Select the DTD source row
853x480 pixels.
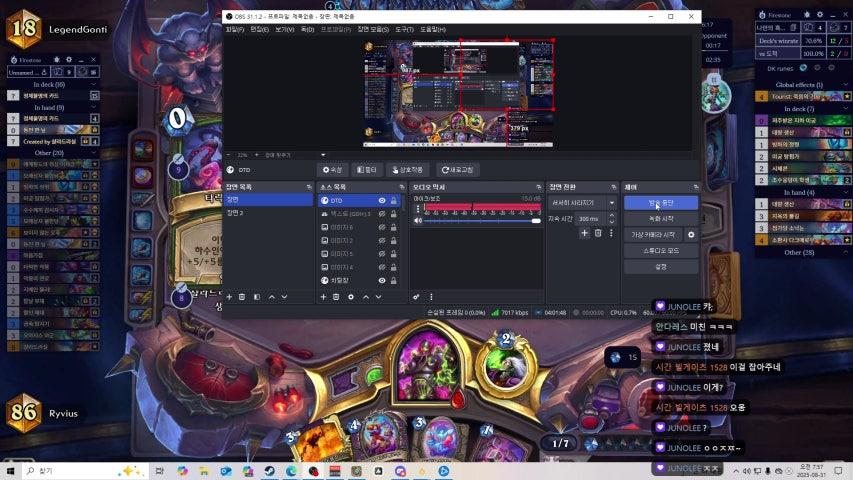point(359,201)
